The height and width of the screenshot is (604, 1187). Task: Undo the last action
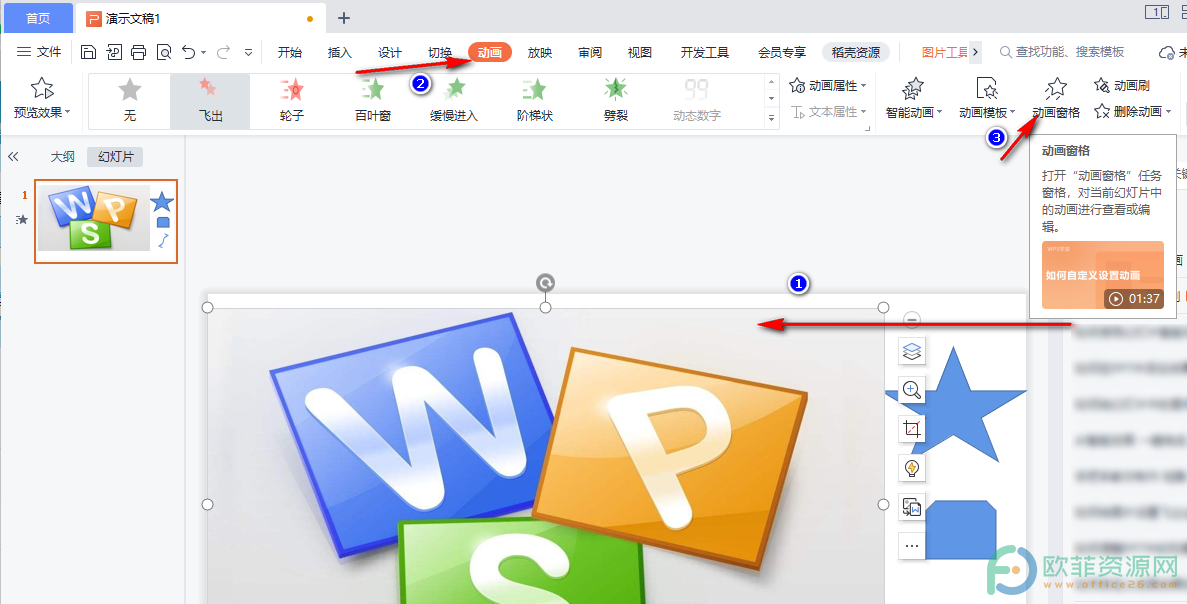[188, 52]
